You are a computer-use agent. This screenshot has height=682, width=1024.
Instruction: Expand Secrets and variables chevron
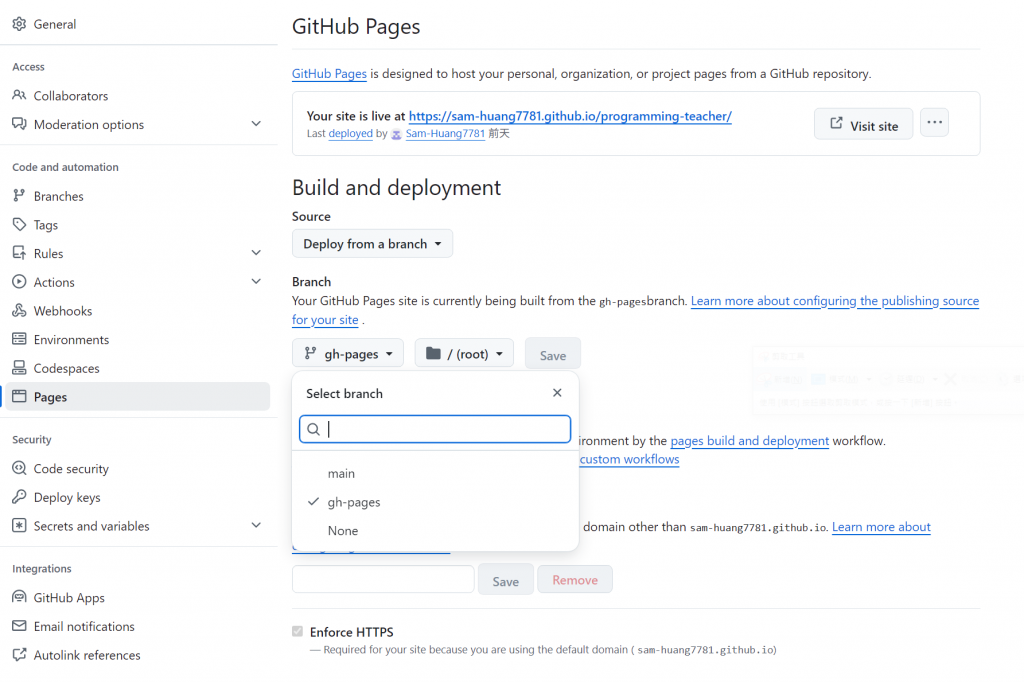[256, 525]
